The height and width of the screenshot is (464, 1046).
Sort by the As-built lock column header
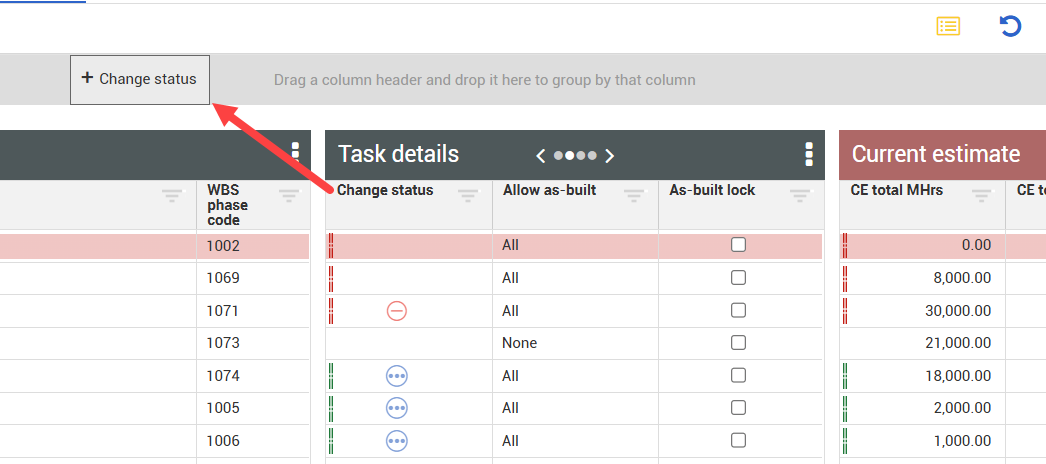click(712, 190)
